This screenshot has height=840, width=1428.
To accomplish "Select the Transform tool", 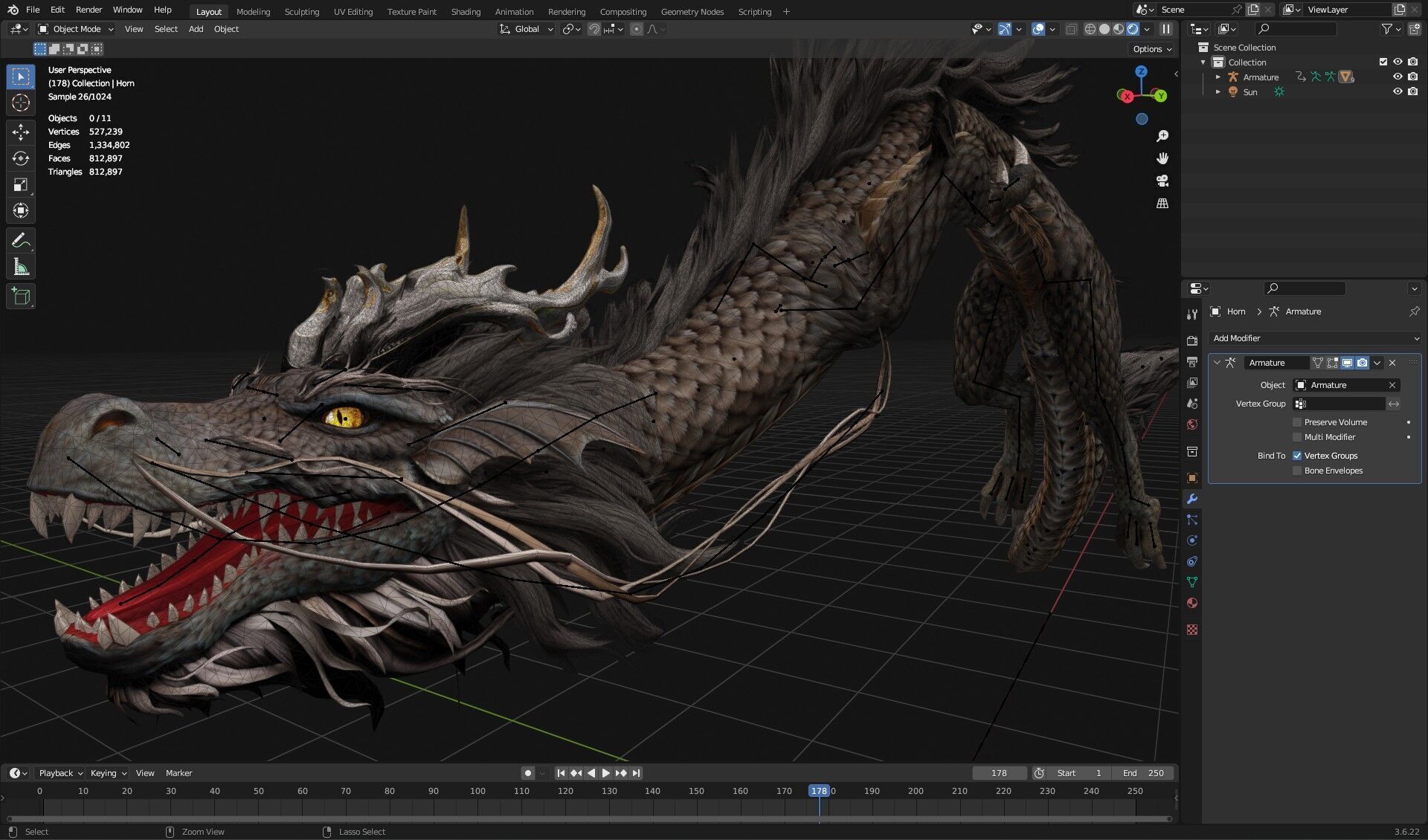I will [21, 210].
